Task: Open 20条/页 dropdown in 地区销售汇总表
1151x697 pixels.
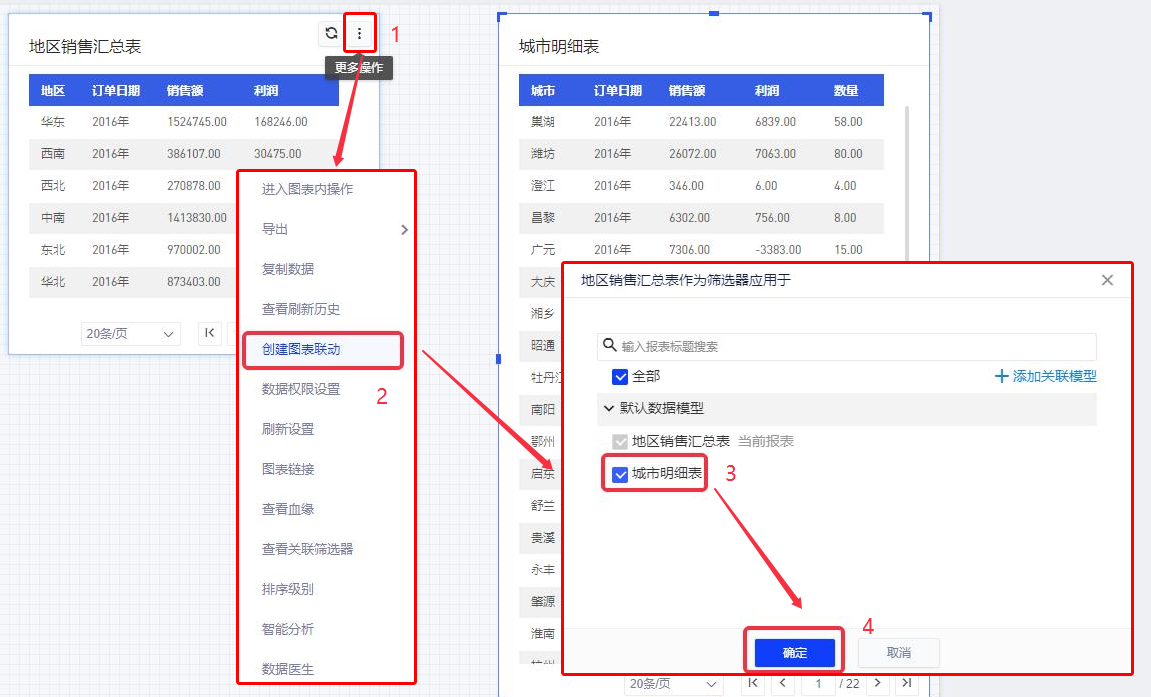Action: point(131,333)
